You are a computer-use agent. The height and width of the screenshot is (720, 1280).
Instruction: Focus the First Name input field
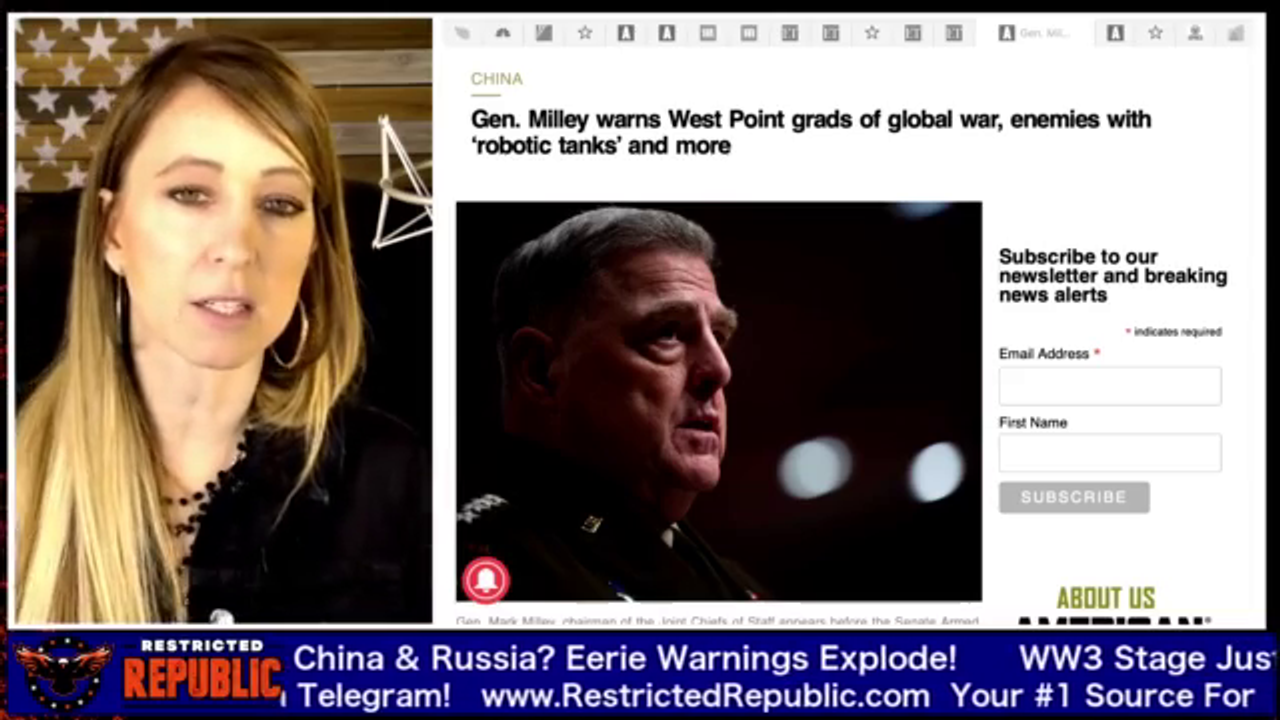pos(1109,453)
